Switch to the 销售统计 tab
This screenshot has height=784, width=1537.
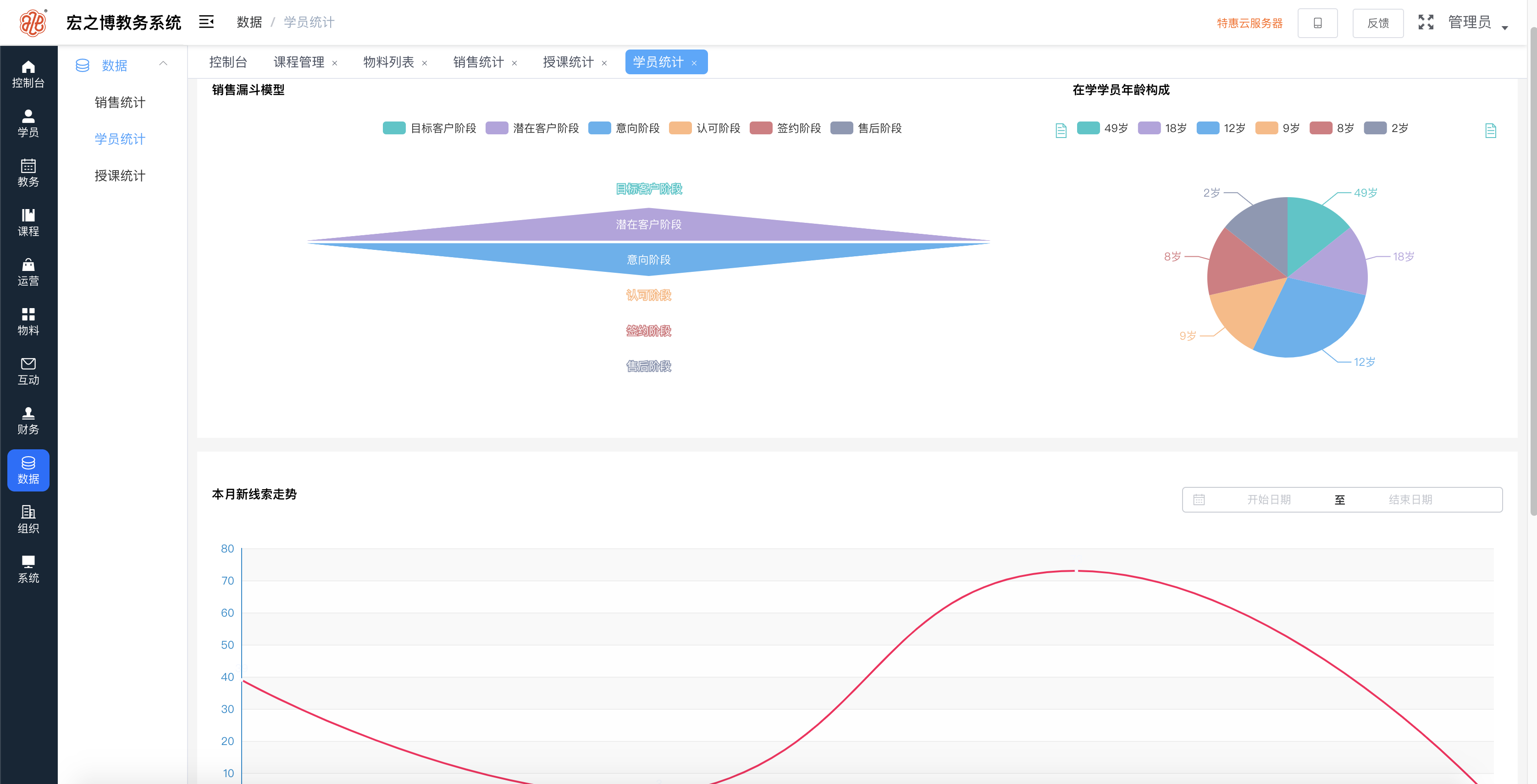pyautogui.click(x=479, y=62)
